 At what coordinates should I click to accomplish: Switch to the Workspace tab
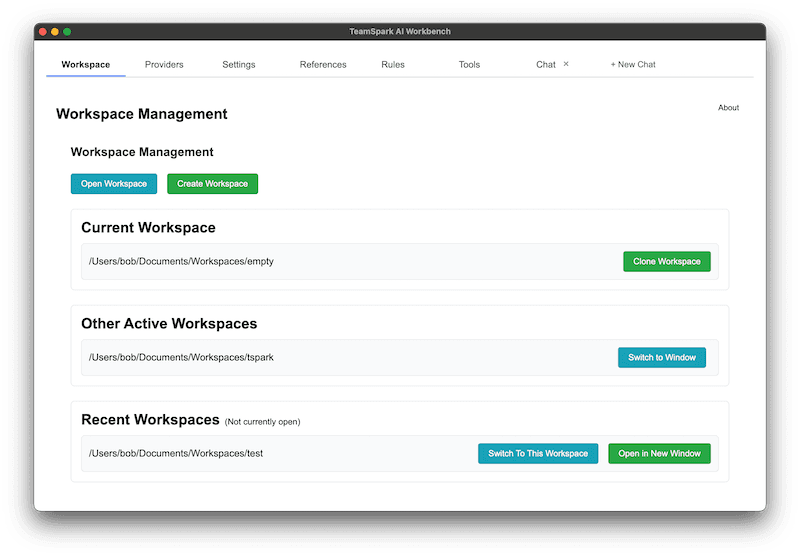pos(86,65)
